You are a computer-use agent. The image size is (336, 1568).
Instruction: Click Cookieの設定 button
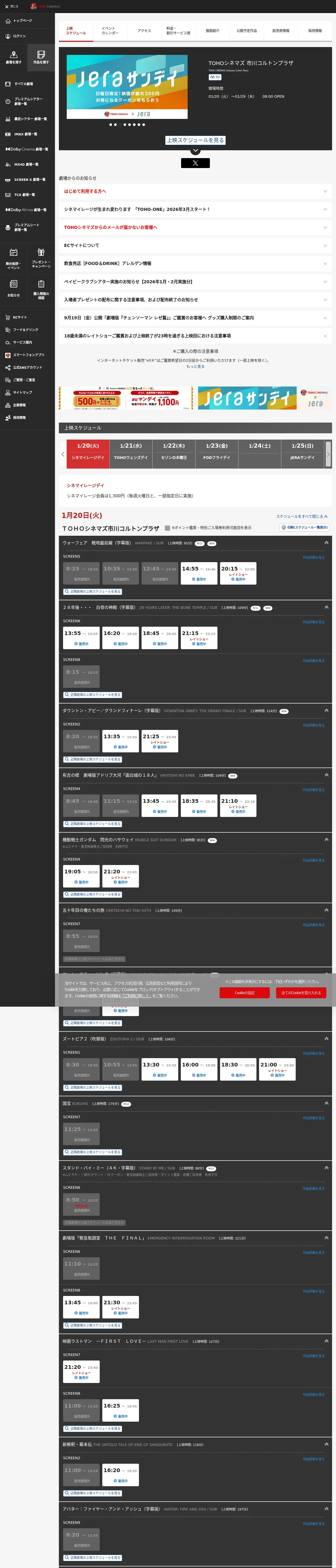[x=244, y=993]
